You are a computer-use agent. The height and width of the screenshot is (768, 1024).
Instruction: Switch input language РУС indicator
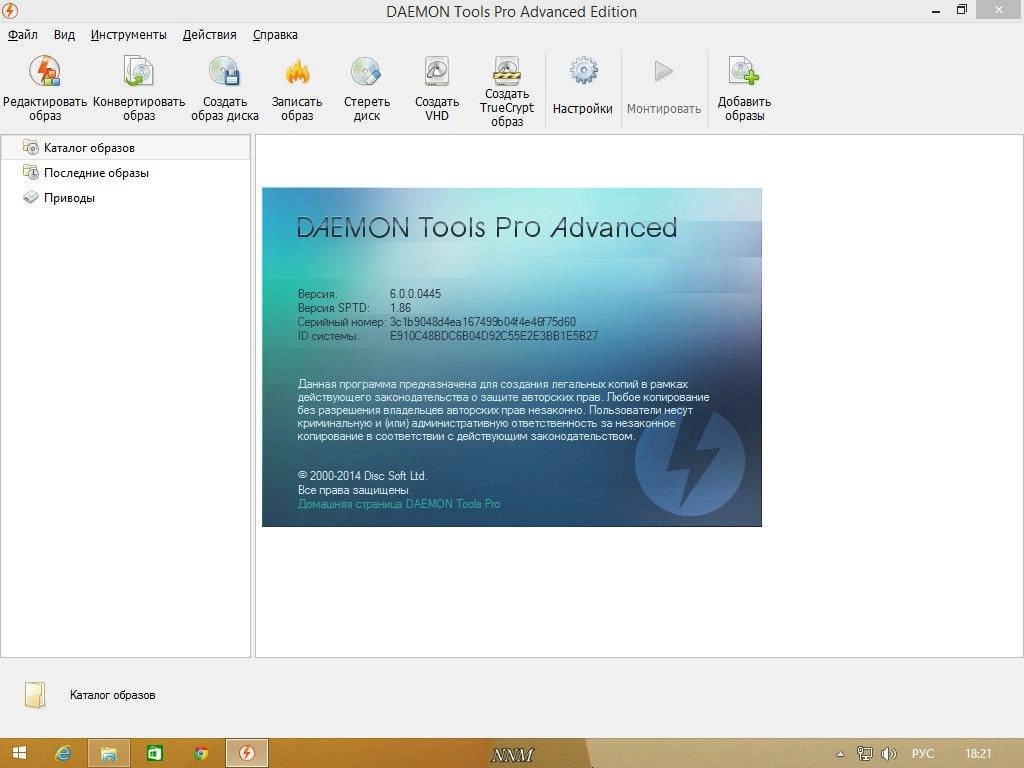click(x=922, y=754)
